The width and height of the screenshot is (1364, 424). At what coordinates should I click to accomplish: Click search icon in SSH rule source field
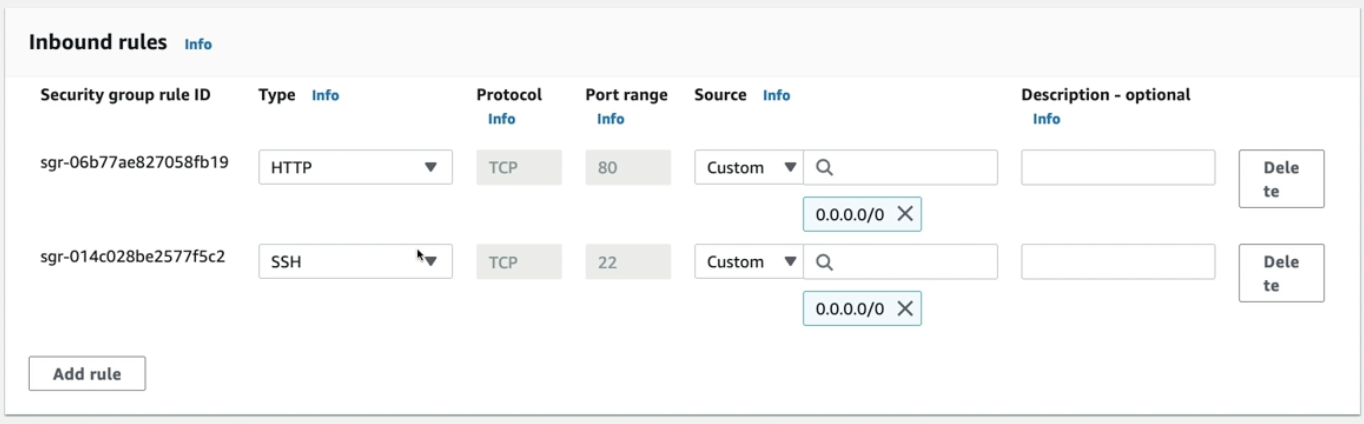coord(825,262)
